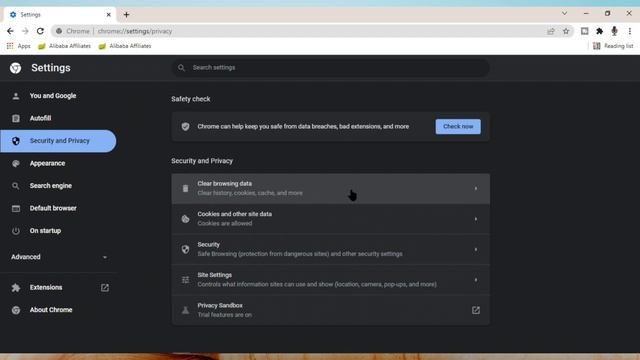Click the On startup power icon
The width and height of the screenshot is (640, 360).
(16, 231)
